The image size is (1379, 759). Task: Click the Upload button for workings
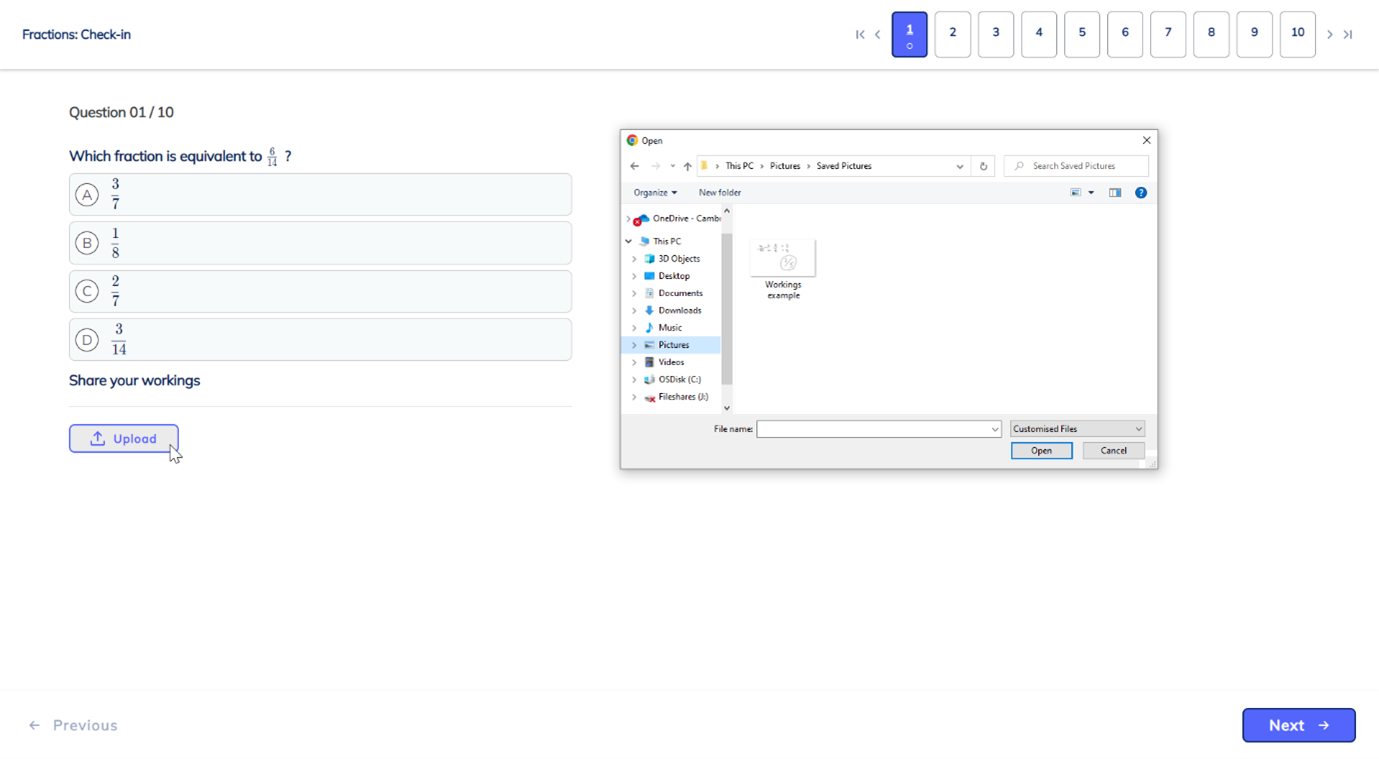pyautogui.click(x=124, y=438)
